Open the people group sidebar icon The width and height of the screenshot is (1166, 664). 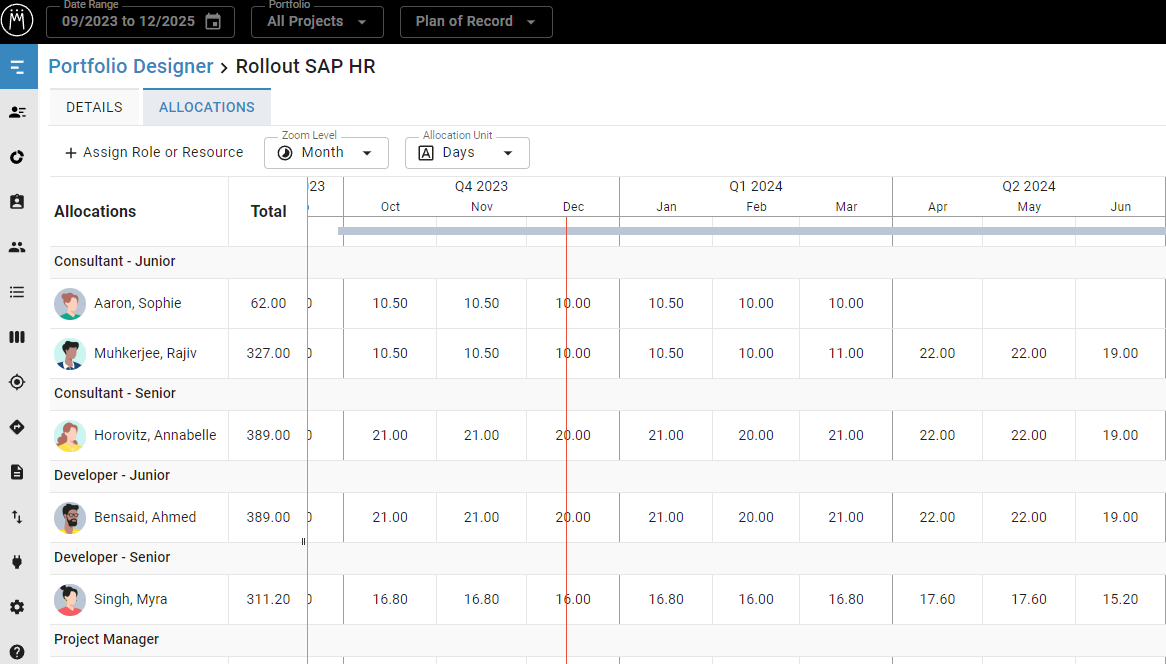[17, 247]
